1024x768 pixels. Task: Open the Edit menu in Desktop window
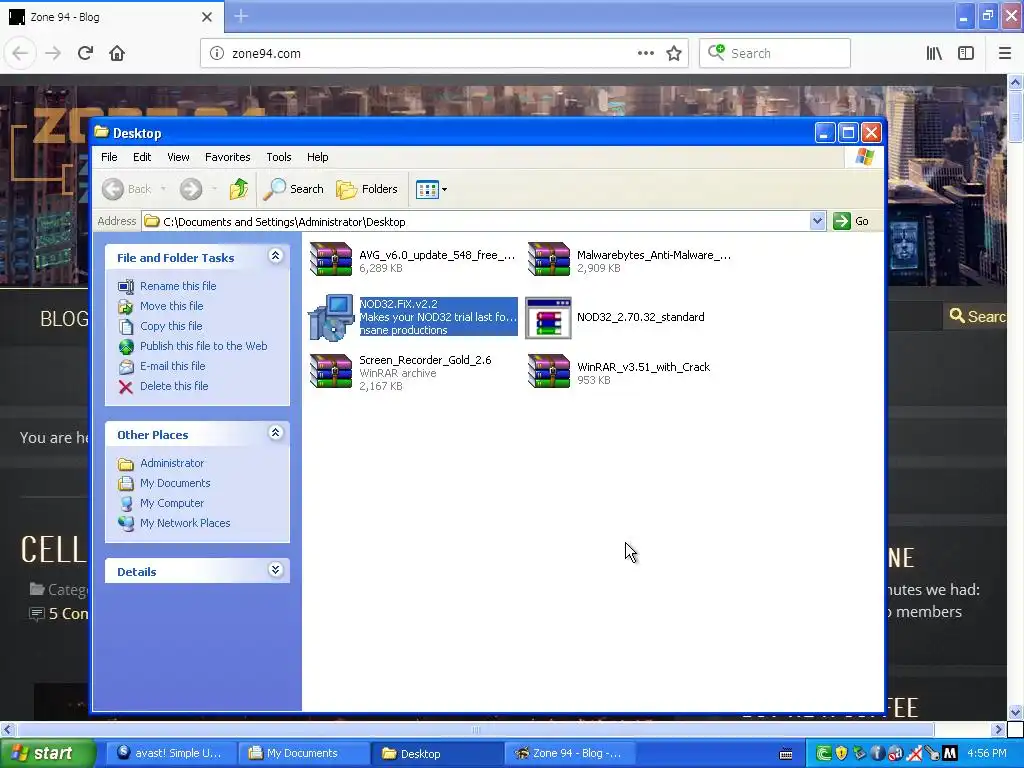(x=142, y=157)
